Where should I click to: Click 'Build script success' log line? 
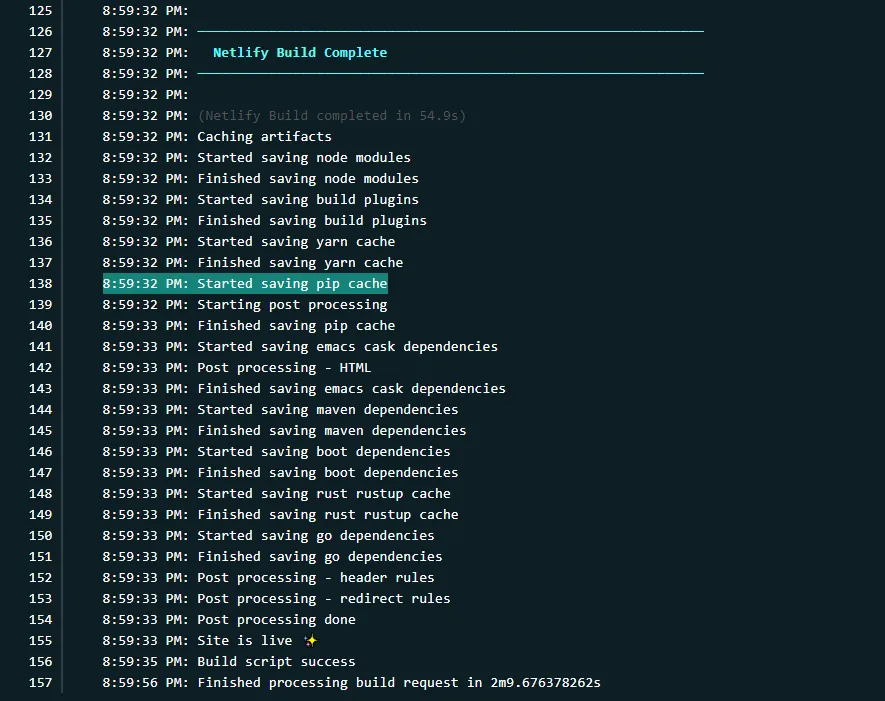[229, 661]
